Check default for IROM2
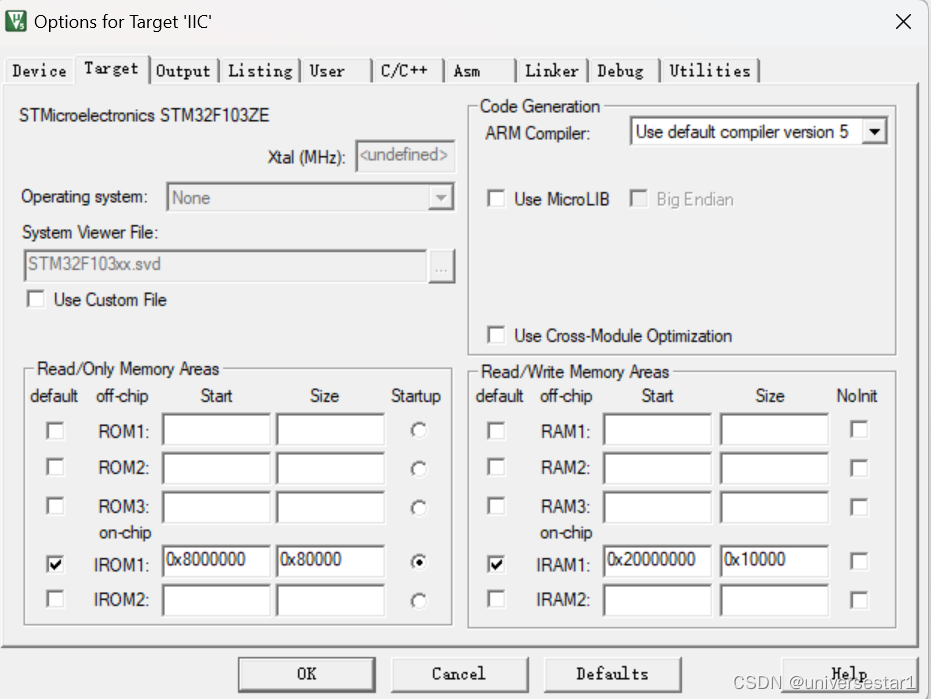931x699 pixels. (55, 599)
